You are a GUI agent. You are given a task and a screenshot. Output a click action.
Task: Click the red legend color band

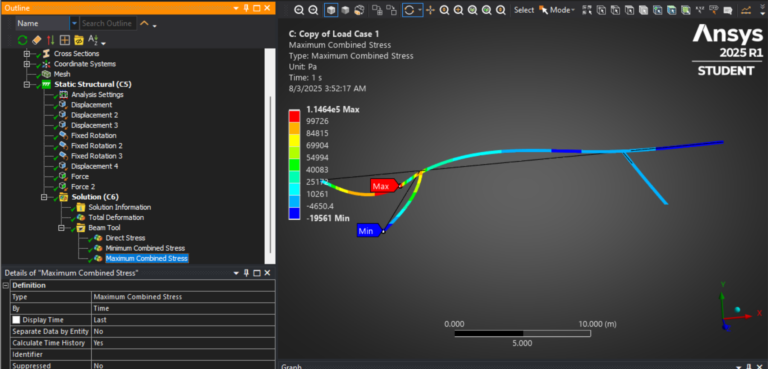tap(294, 116)
